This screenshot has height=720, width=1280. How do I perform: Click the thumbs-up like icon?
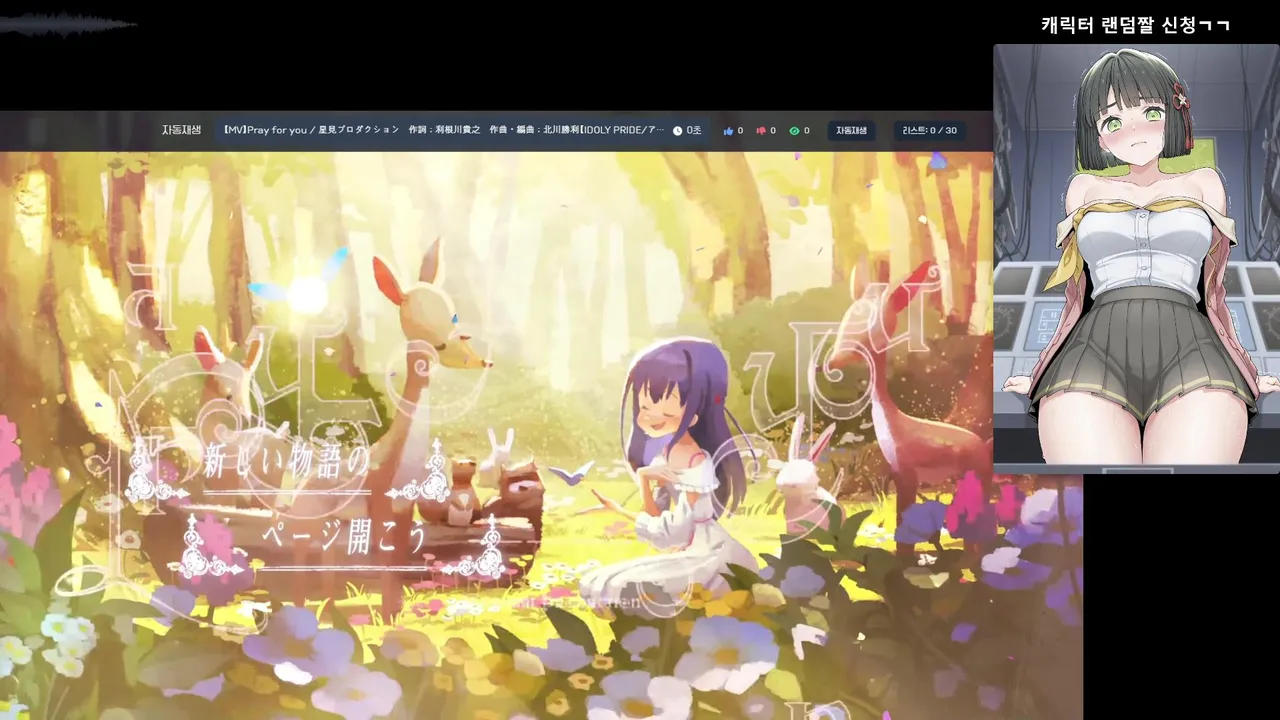728,131
